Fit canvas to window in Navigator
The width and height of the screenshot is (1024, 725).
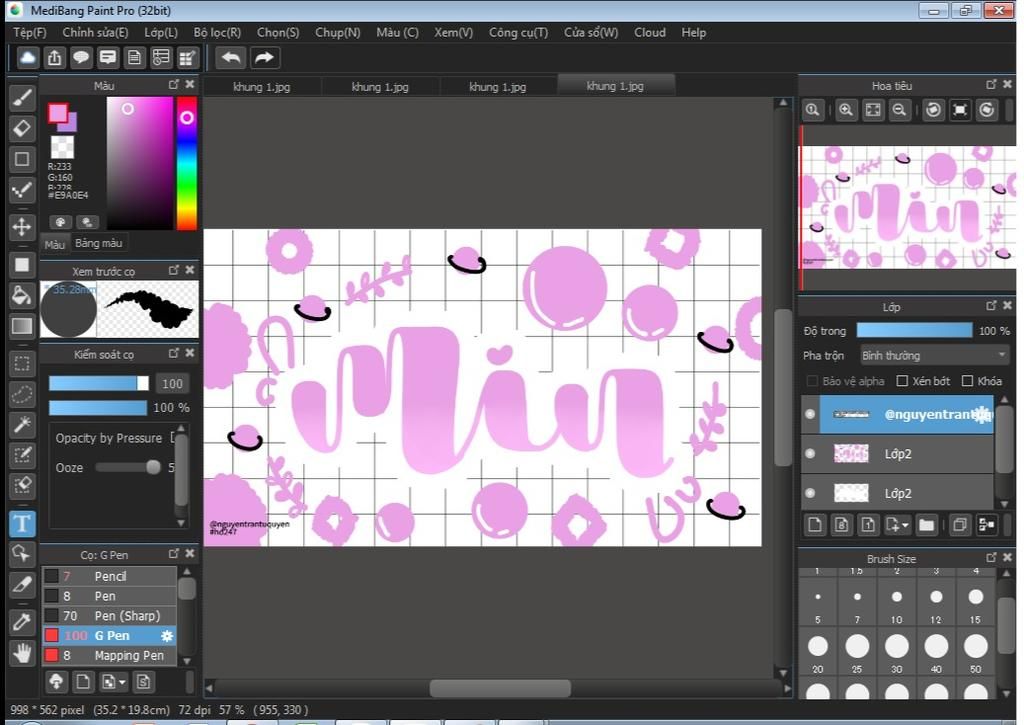point(872,110)
